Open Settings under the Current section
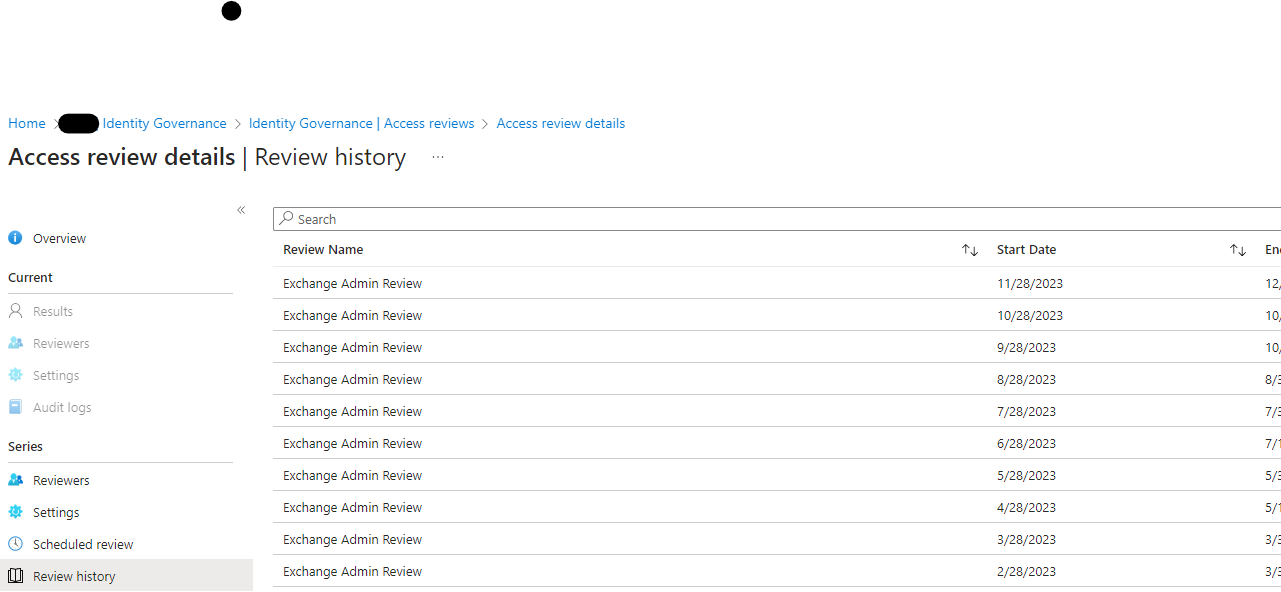 [56, 375]
